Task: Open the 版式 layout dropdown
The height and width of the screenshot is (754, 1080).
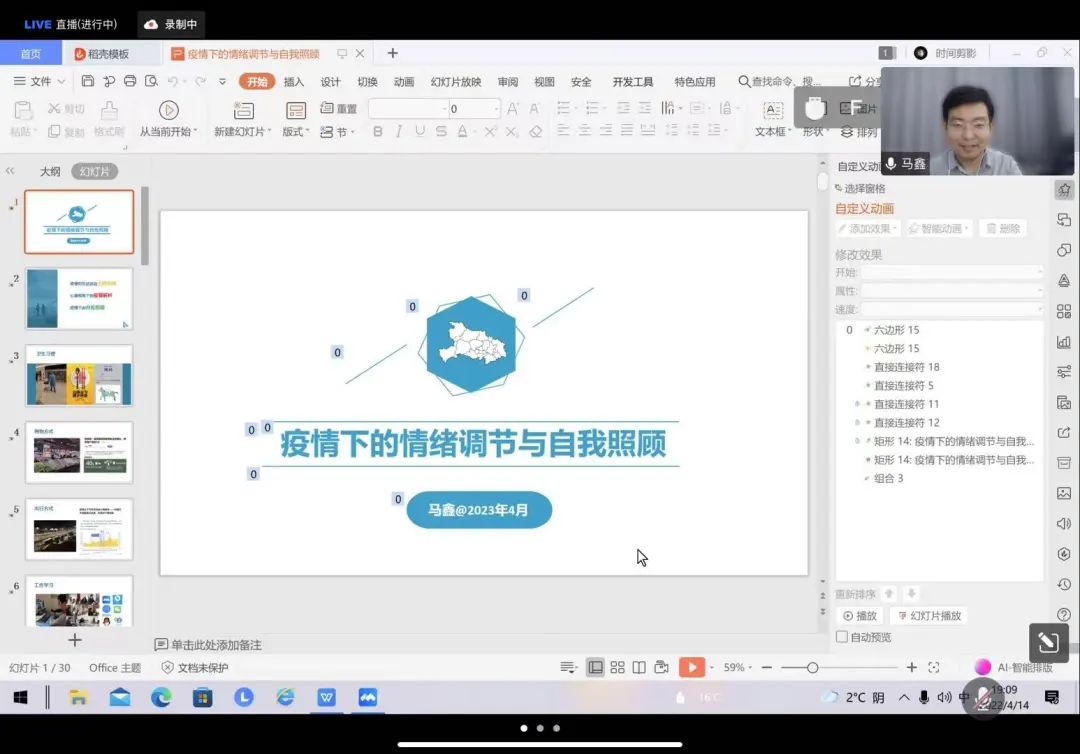Action: tap(295, 131)
